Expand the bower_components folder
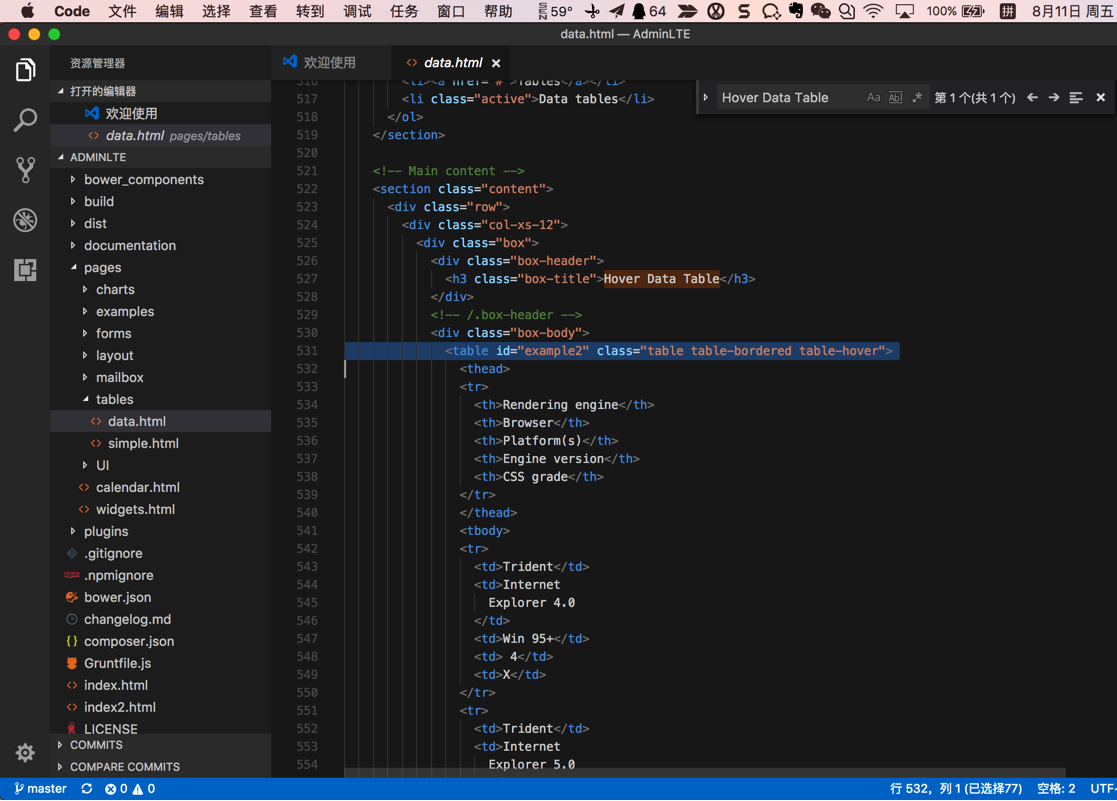This screenshot has width=1117, height=801. [143, 180]
